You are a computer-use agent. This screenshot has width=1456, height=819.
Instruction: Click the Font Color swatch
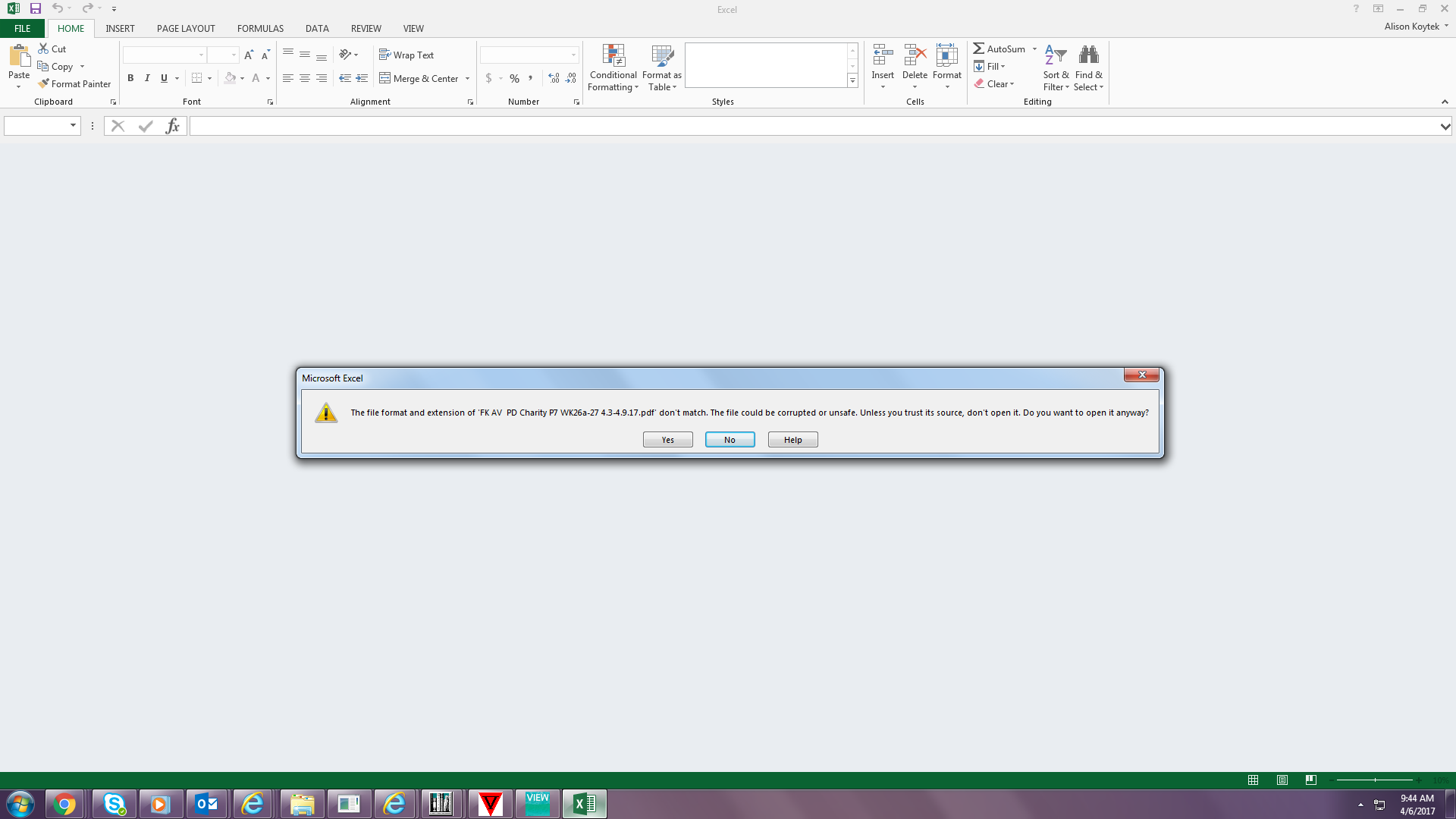[253, 78]
